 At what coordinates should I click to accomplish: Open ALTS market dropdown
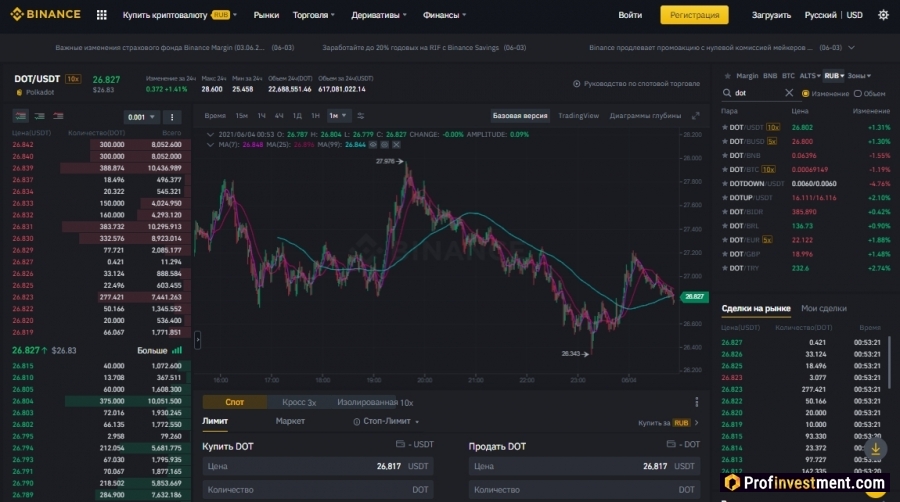click(x=809, y=76)
